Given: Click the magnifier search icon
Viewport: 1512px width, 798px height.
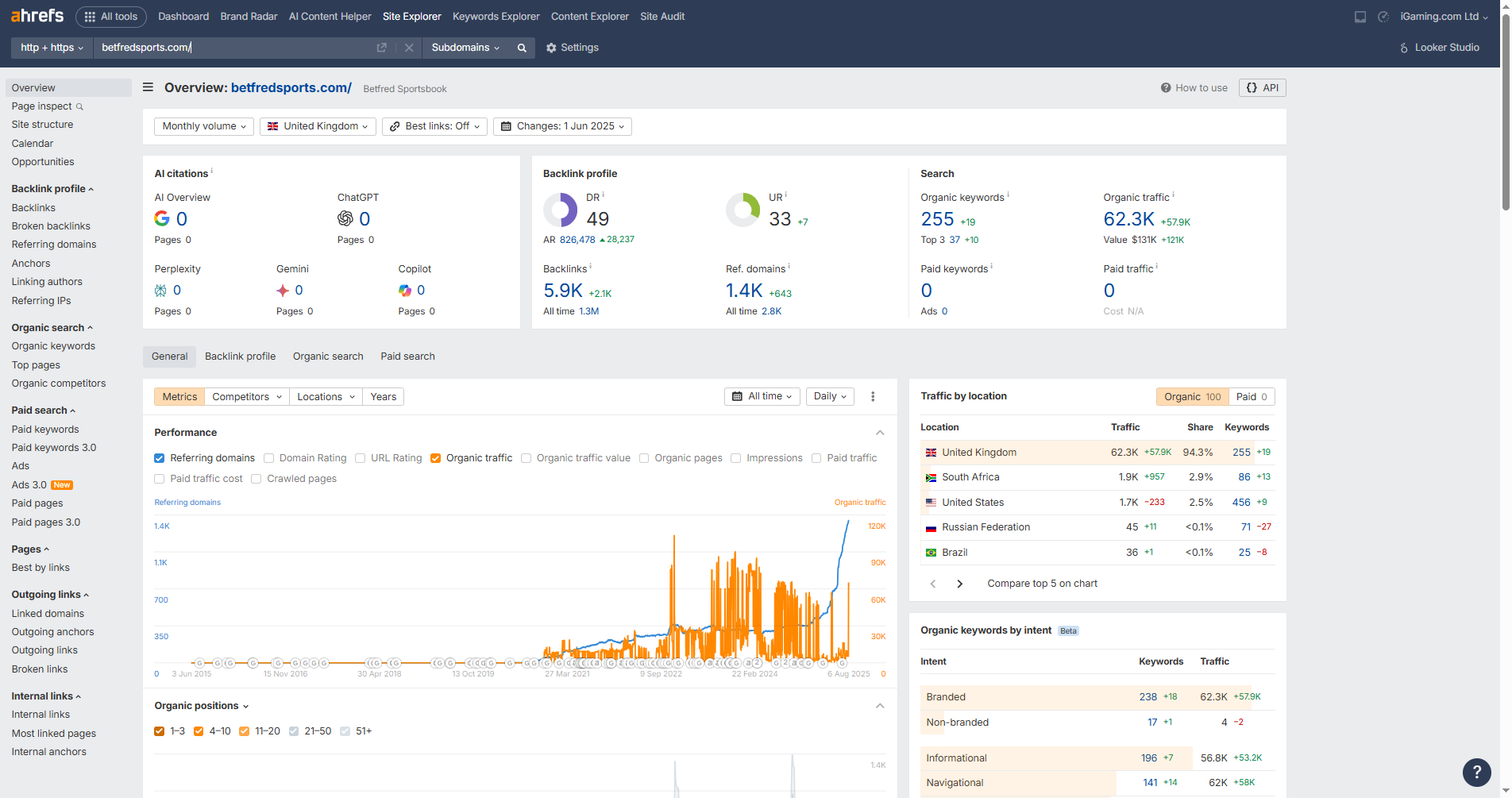Looking at the screenshot, I should [522, 48].
